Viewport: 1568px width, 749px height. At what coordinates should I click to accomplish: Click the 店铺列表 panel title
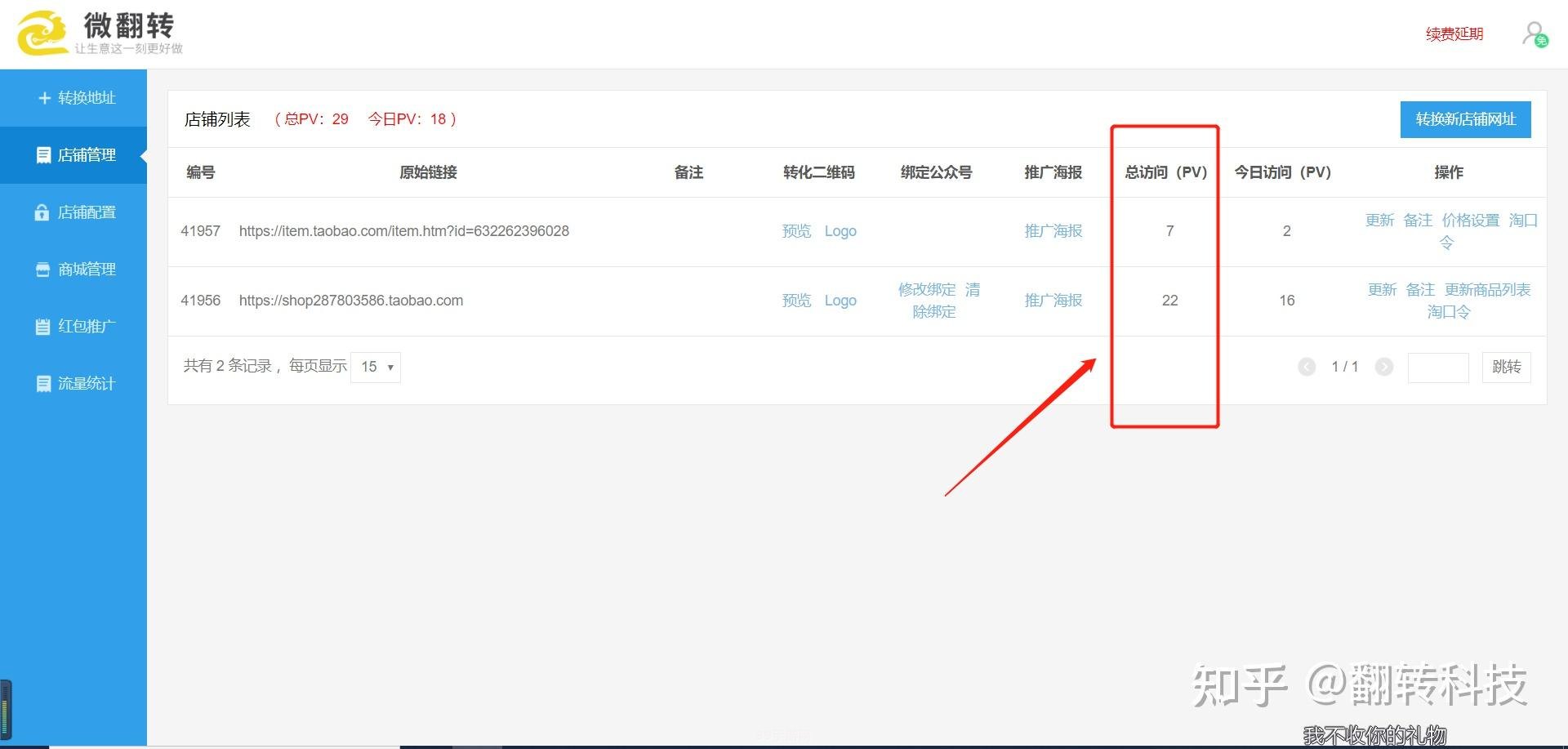click(x=217, y=119)
